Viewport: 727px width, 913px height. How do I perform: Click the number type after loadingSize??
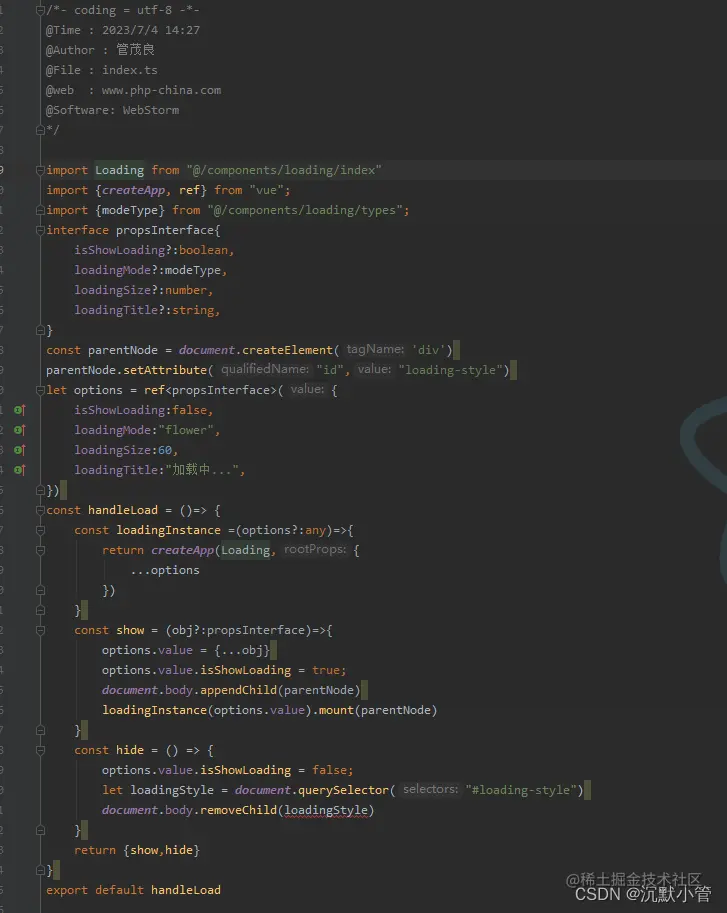pos(186,290)
